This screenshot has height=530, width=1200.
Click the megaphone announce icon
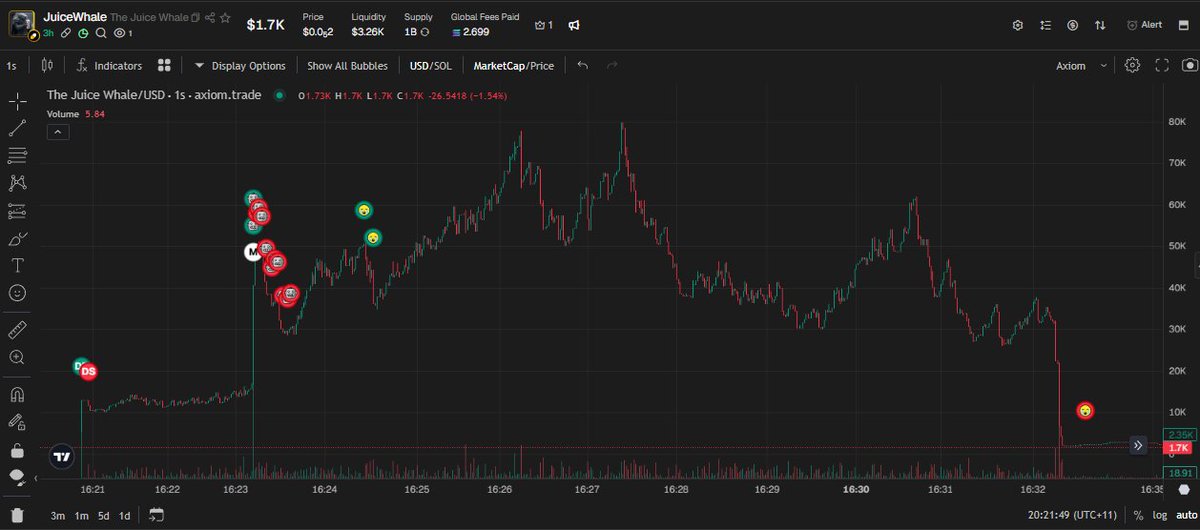tap(574, 25)
